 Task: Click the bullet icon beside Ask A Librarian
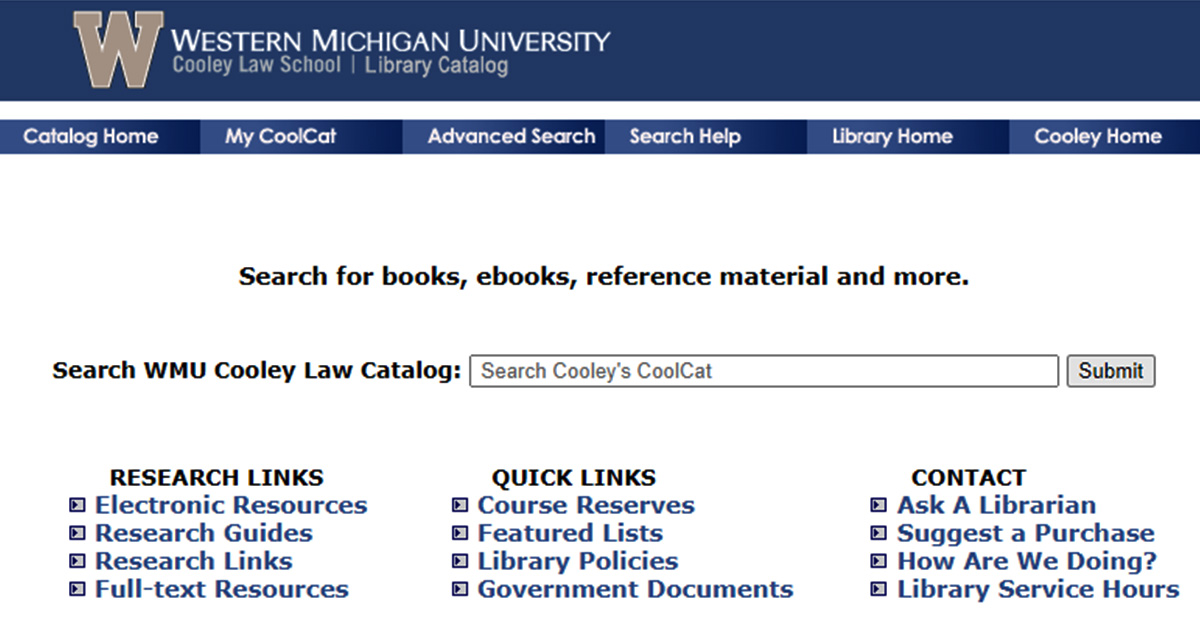pos(879,506)
